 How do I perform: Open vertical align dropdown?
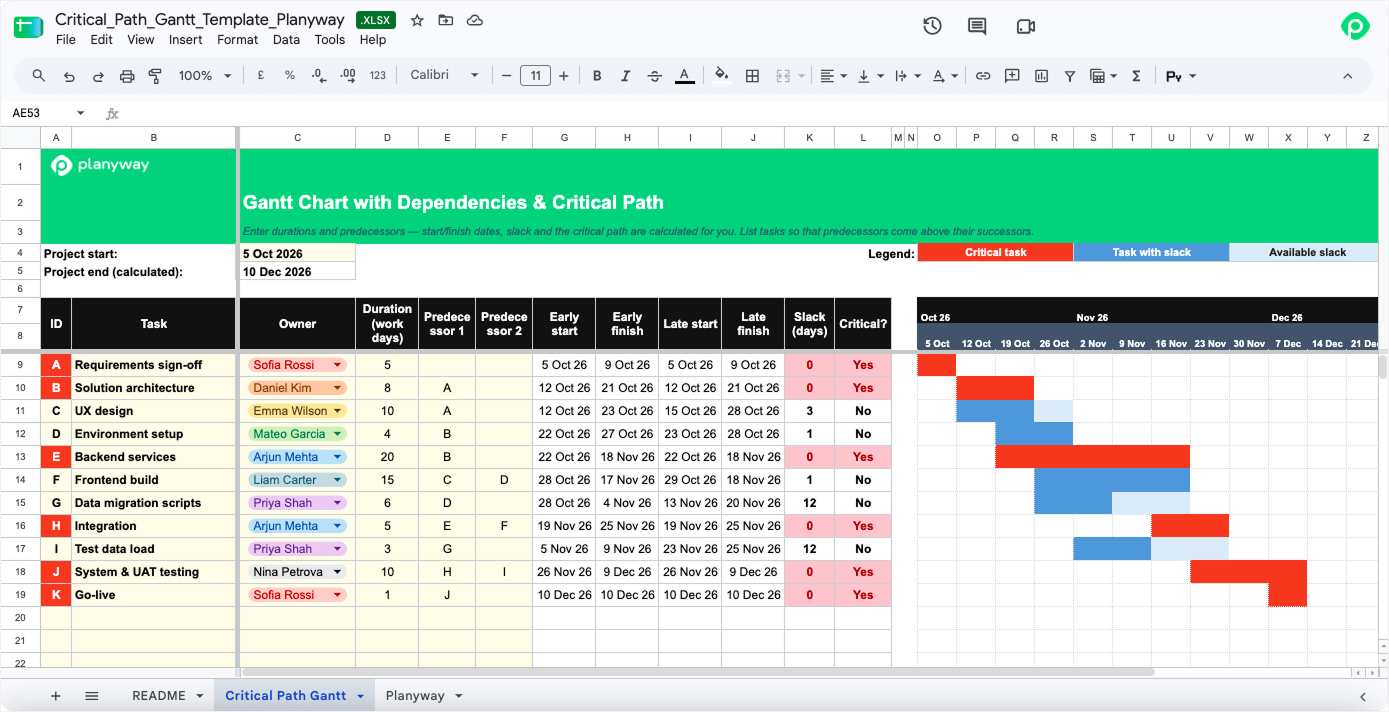pyautogui.click(x=871, y=76)
